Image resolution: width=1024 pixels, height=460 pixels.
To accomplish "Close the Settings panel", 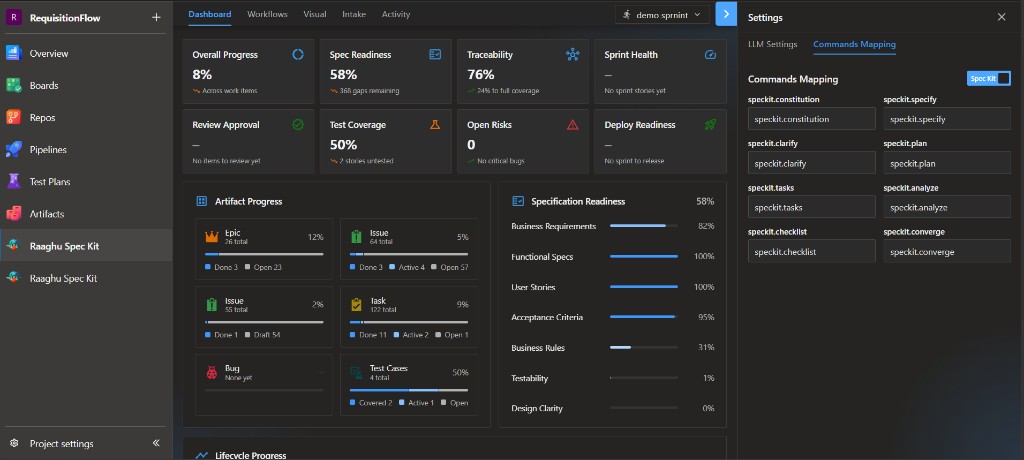I will click(x=1001, y=17).
